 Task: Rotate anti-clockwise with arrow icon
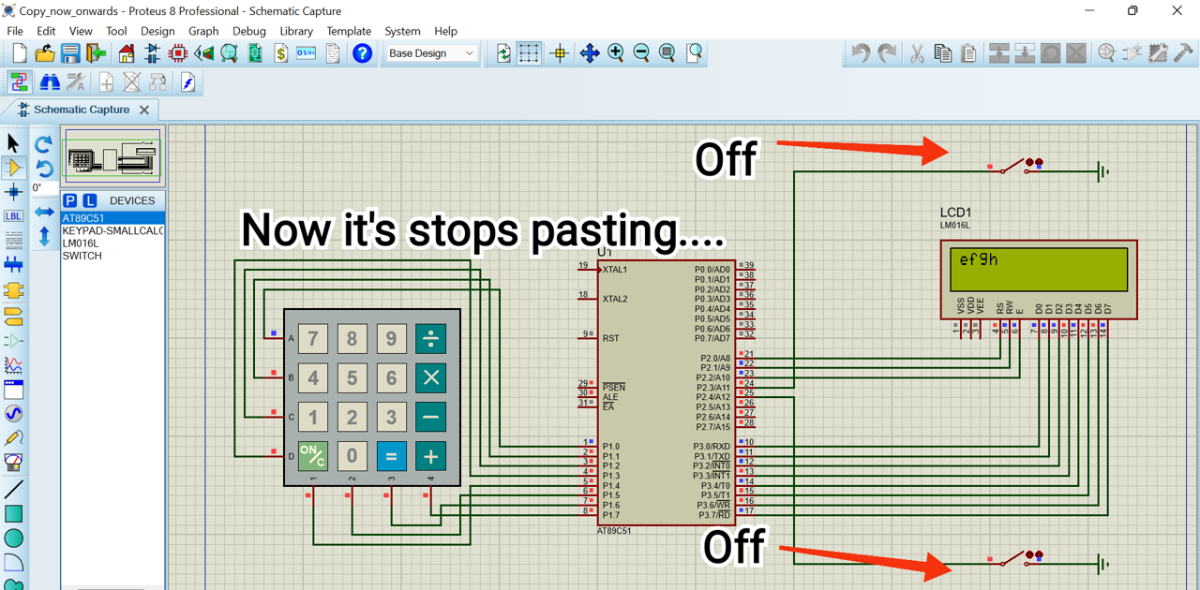click(43, 168)
